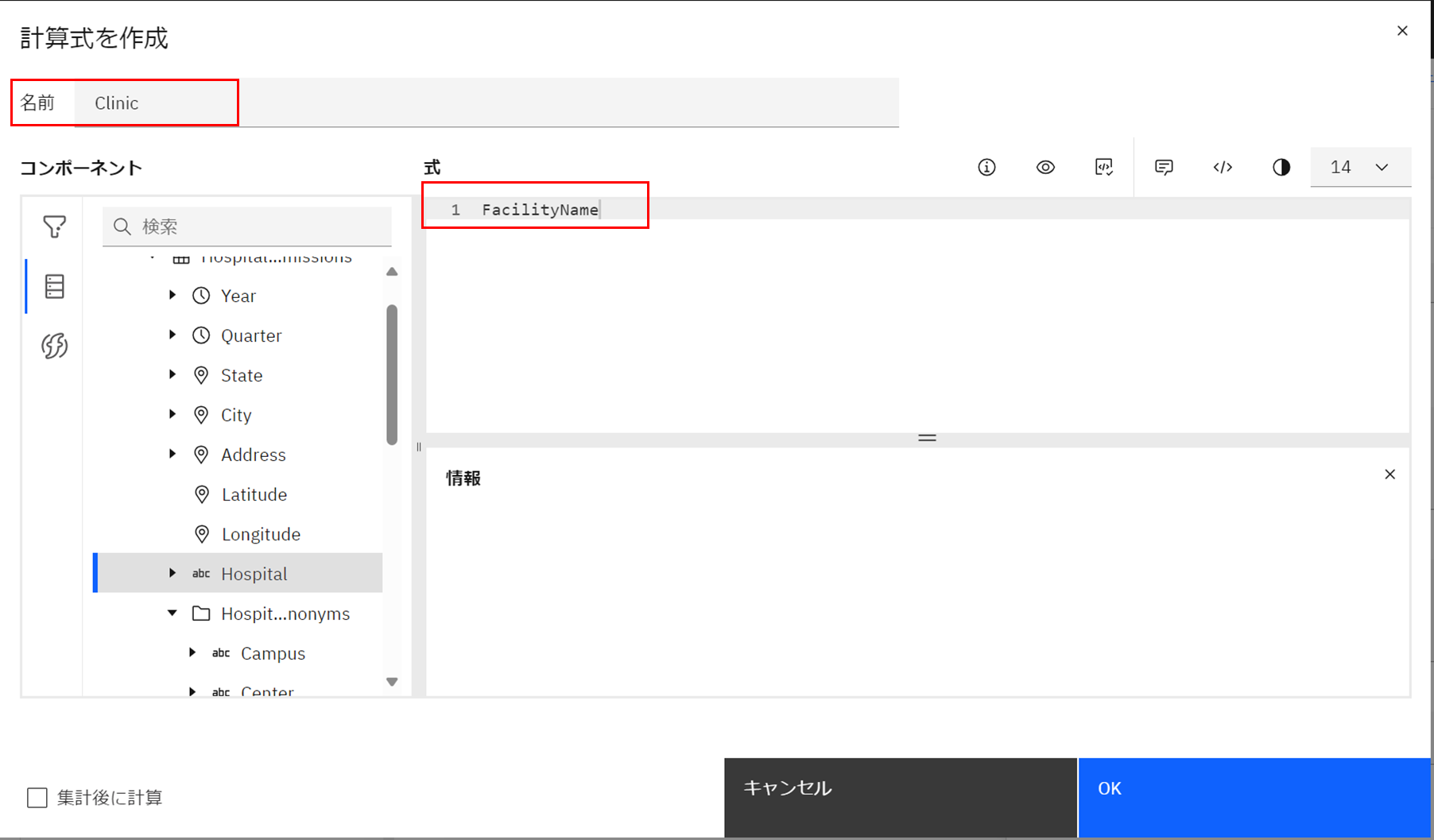Click the Hospit...nonyms folder icon
1434x840 pixels.
click(x=201, y=614)
